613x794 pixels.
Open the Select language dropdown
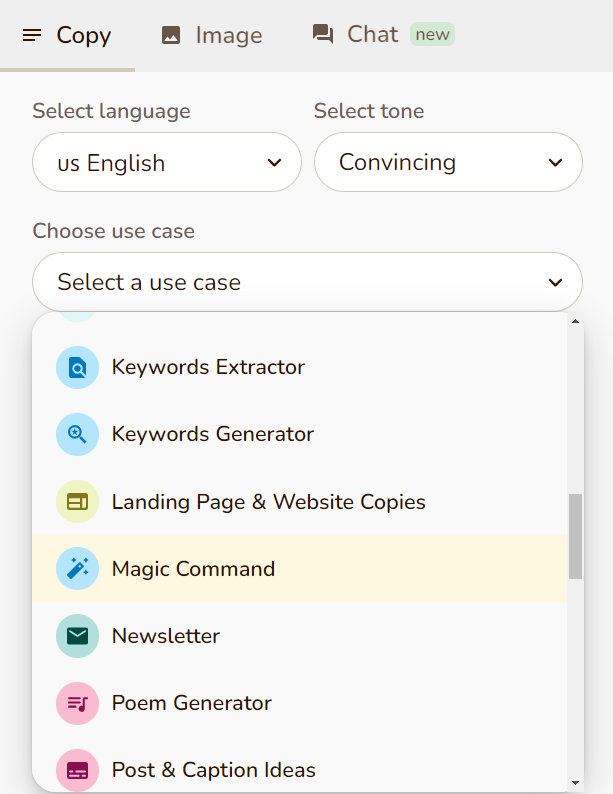(x=167, y=163)
